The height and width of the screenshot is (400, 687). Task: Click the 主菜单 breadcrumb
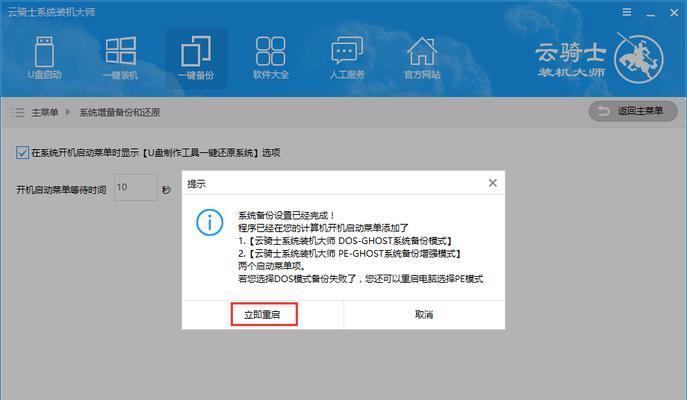click(x=45, y=113)
